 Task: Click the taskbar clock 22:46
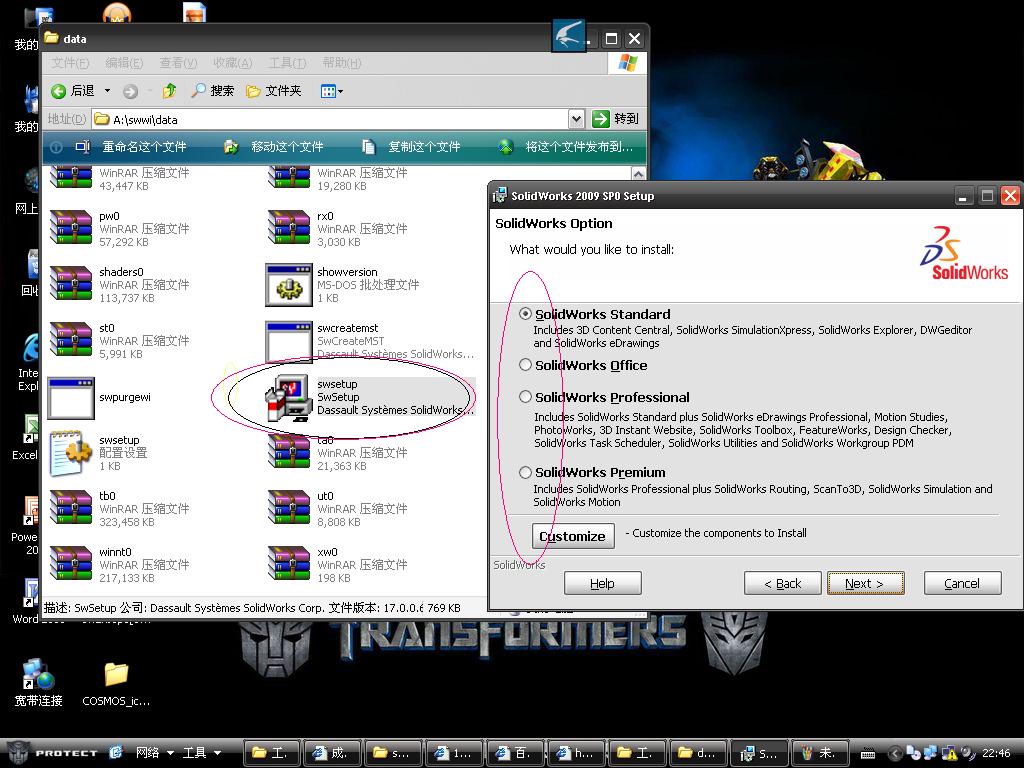click(x=996, y=753)
